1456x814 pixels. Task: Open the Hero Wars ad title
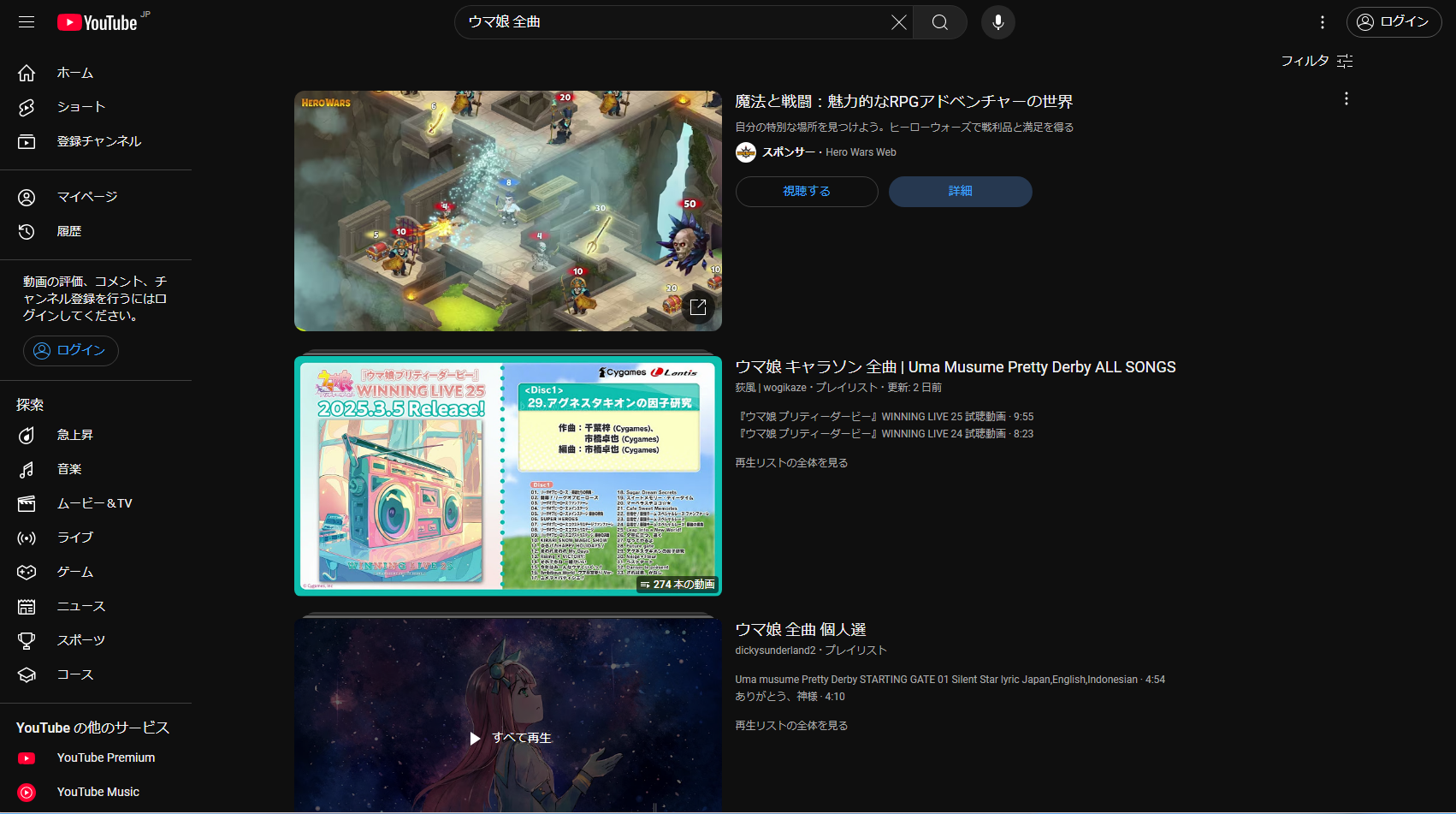point(904,102)
